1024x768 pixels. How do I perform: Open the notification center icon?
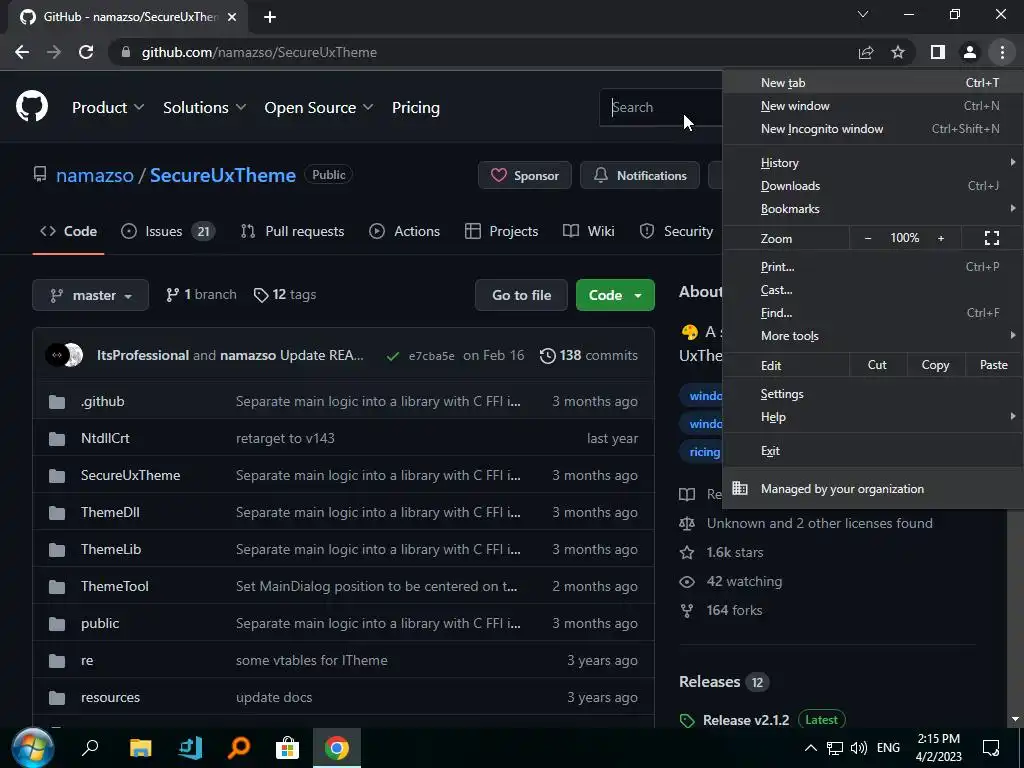click(991, 748)
